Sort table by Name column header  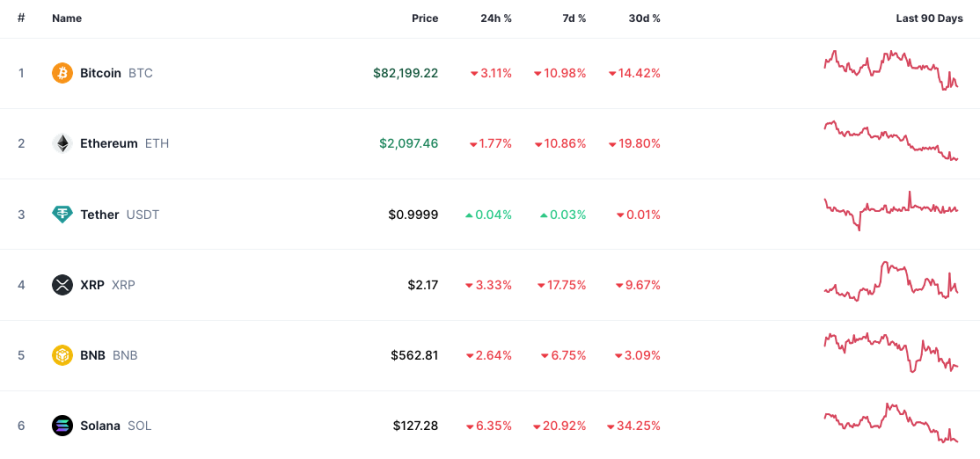(67, 18)
